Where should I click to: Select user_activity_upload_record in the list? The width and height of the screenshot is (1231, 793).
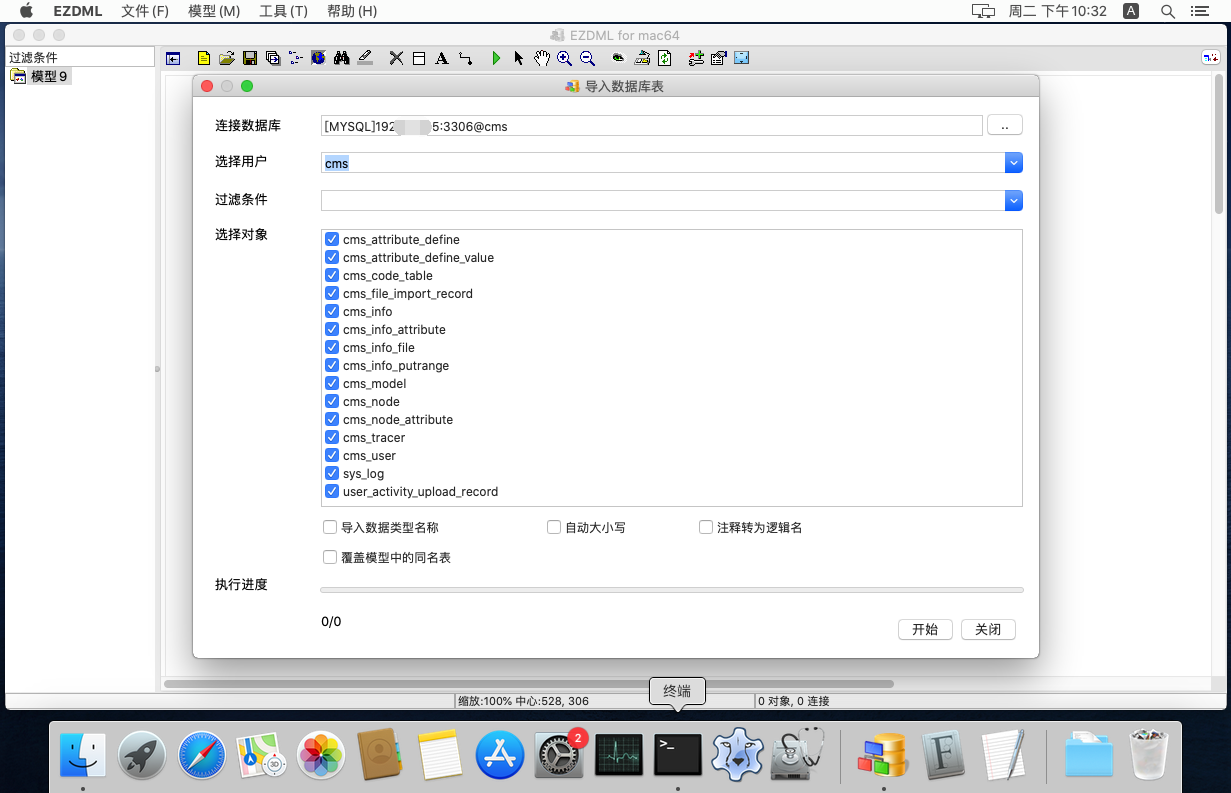coord(420,492)
